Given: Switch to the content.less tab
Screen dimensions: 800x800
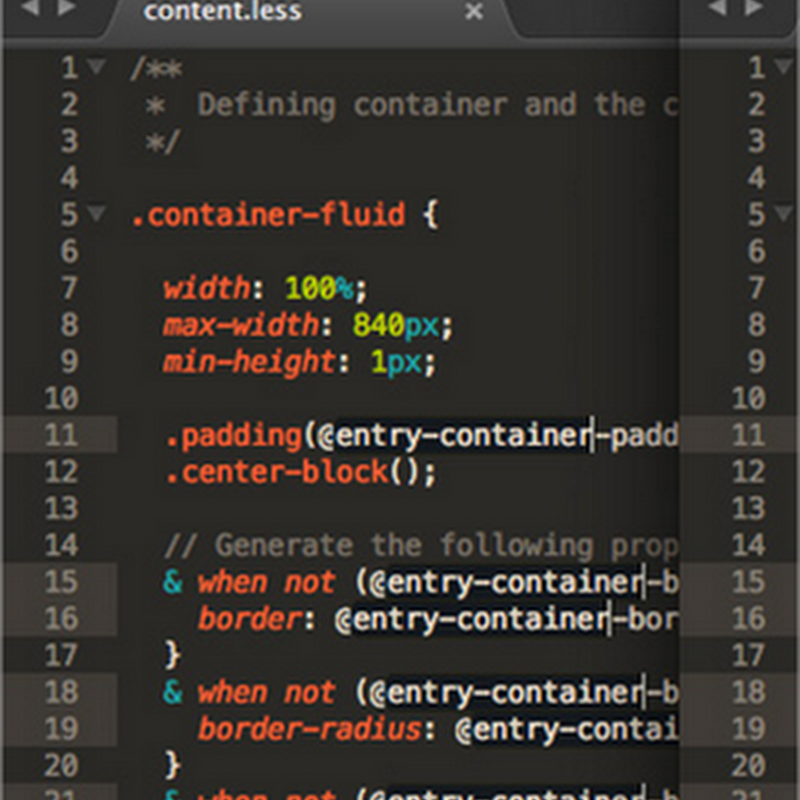Looking at the screenshot, I should 223,12.
